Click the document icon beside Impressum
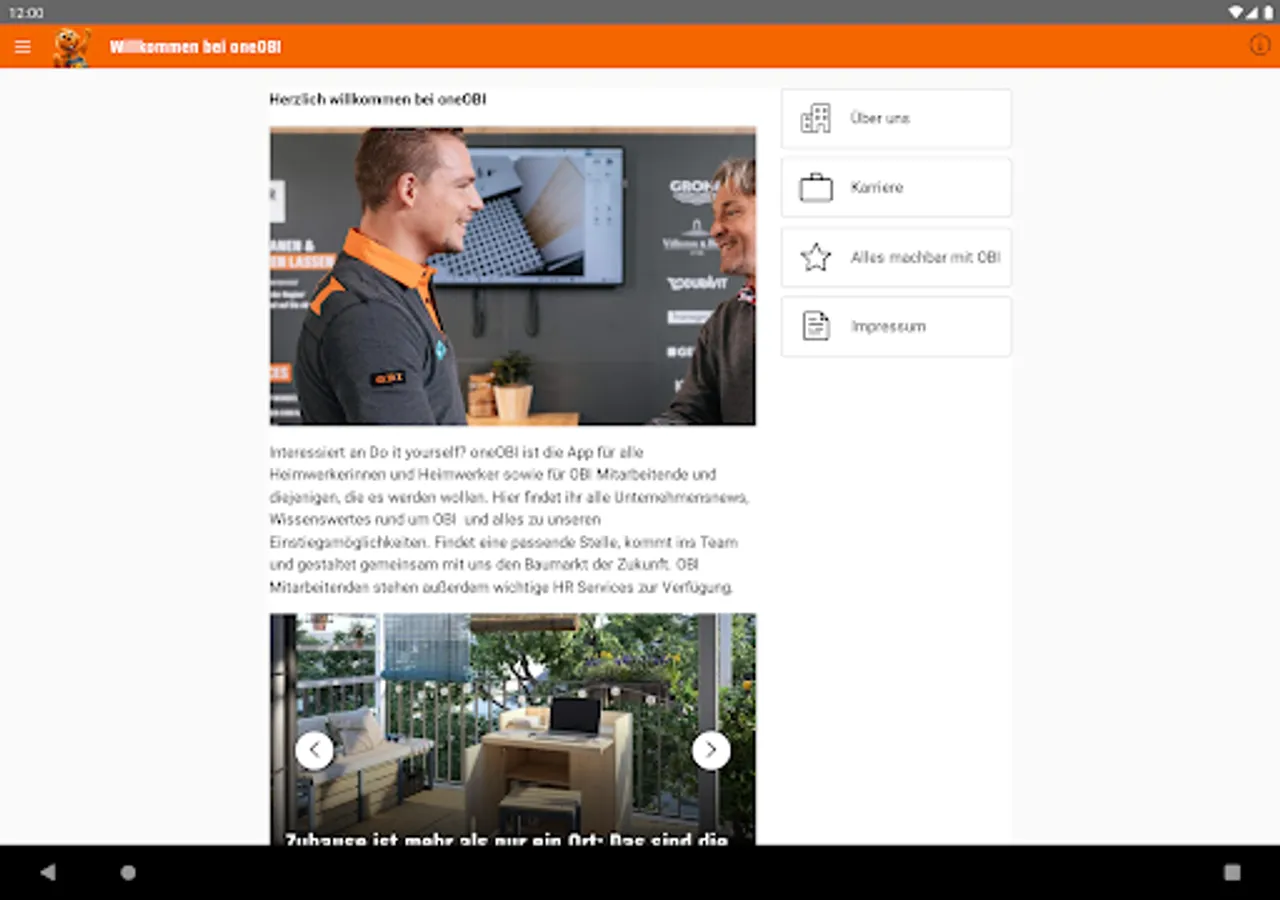The height and width of the screenshot is (900, 1280). [815, 326]
